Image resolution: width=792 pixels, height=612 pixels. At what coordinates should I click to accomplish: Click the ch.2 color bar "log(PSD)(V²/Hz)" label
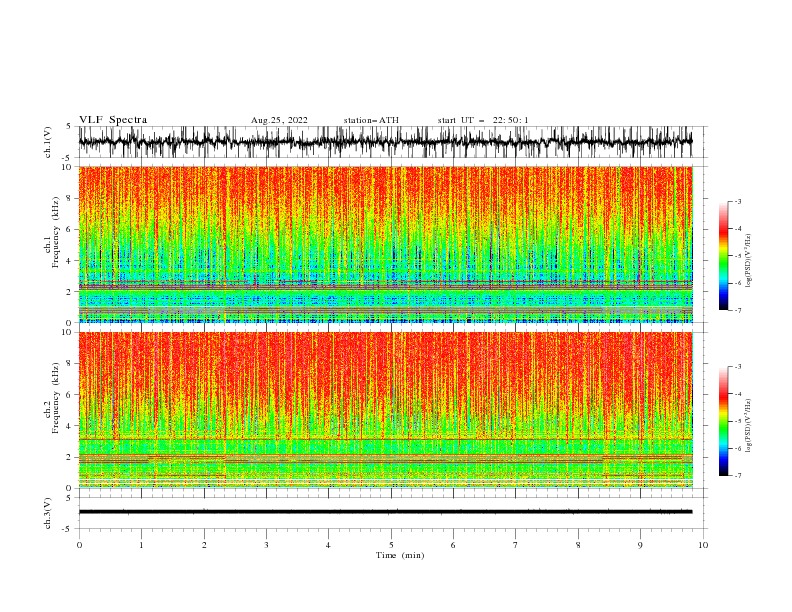point(748,426)
